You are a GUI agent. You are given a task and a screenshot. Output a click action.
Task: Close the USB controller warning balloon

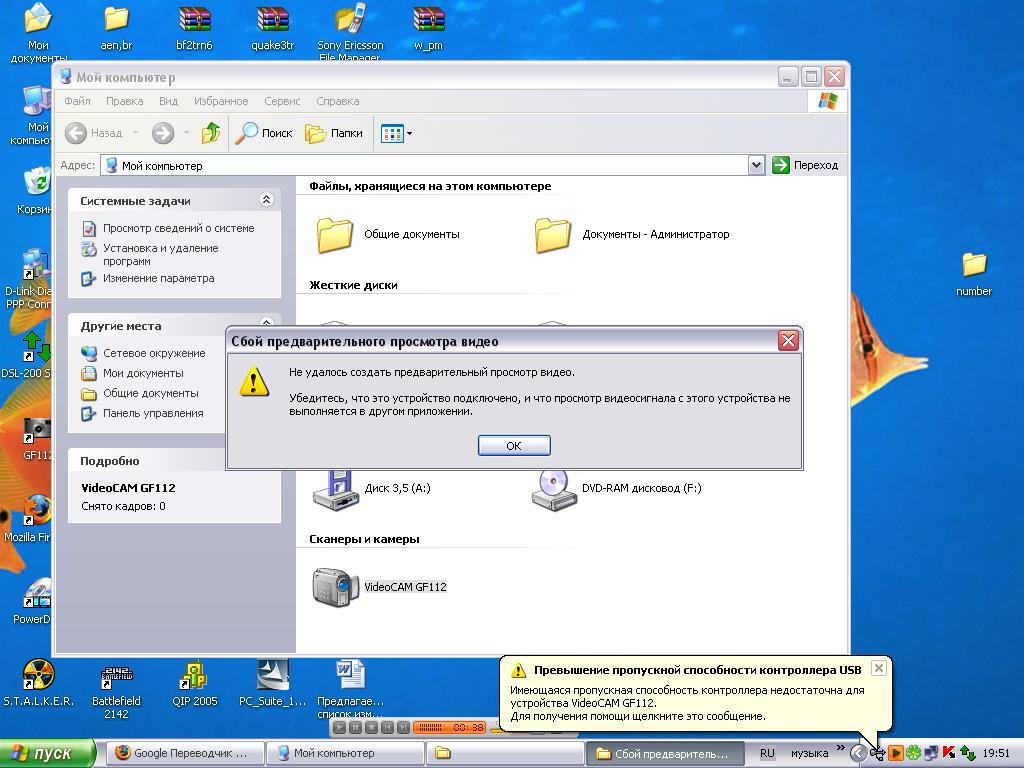point(878,668)
